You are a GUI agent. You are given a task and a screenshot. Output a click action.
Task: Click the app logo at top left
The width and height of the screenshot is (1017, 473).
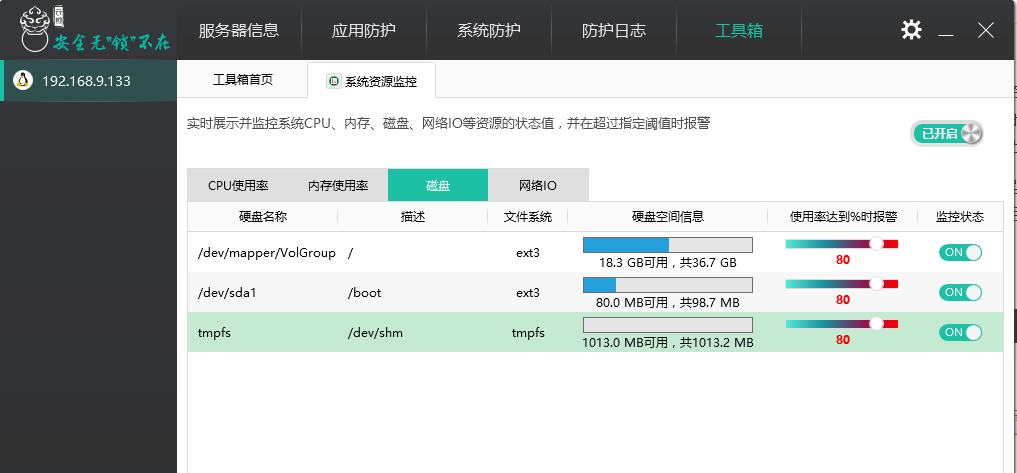point(95,30)
